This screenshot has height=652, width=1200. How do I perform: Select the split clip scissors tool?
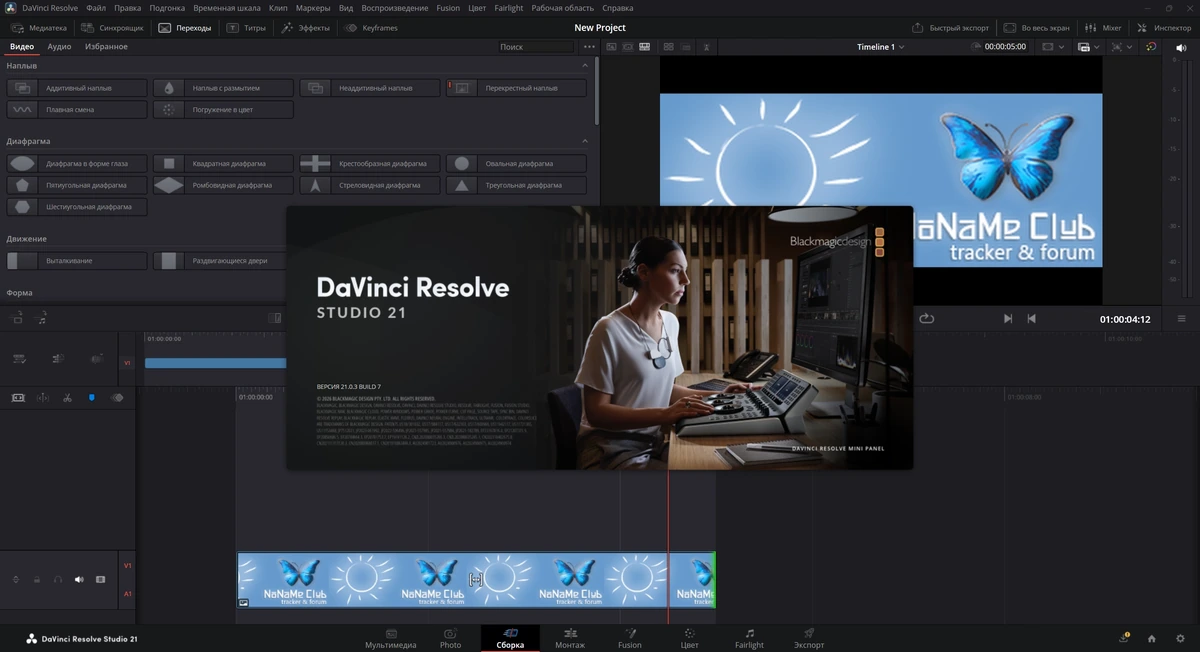pos(67,398)
